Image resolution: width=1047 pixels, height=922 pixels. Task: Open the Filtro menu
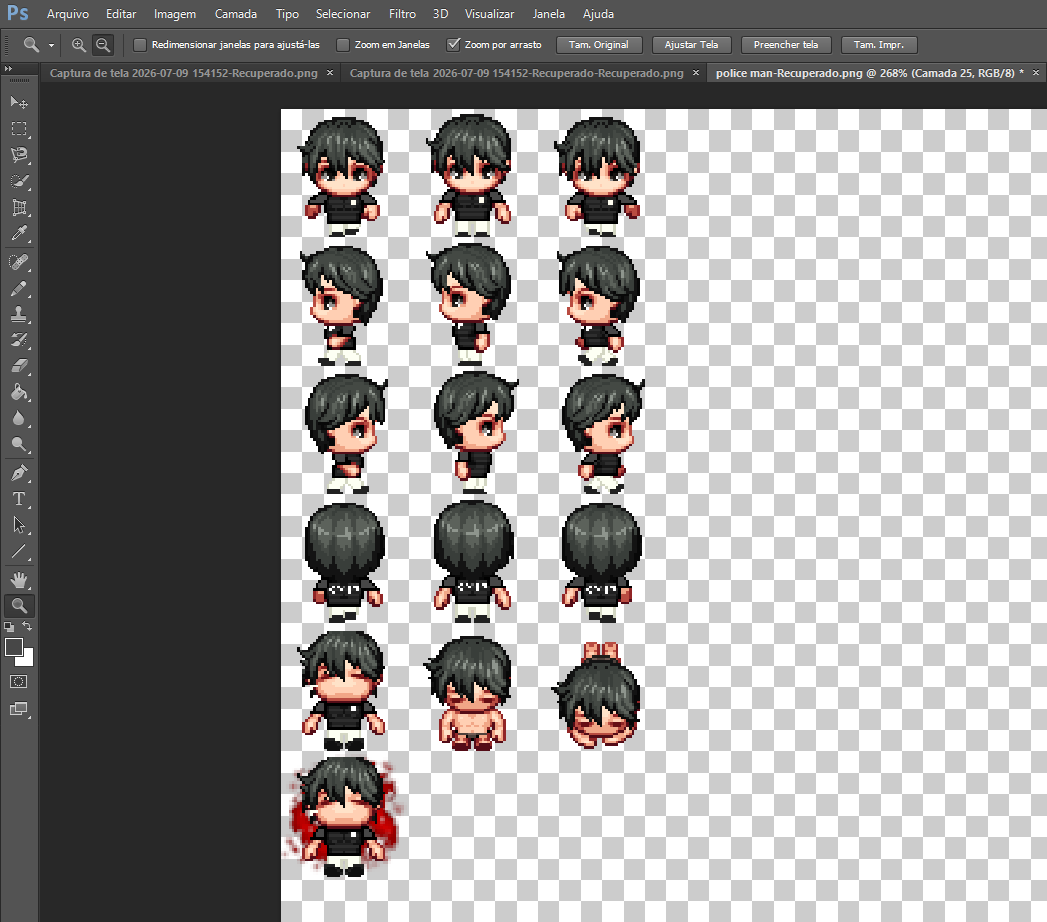pos(402,14)
